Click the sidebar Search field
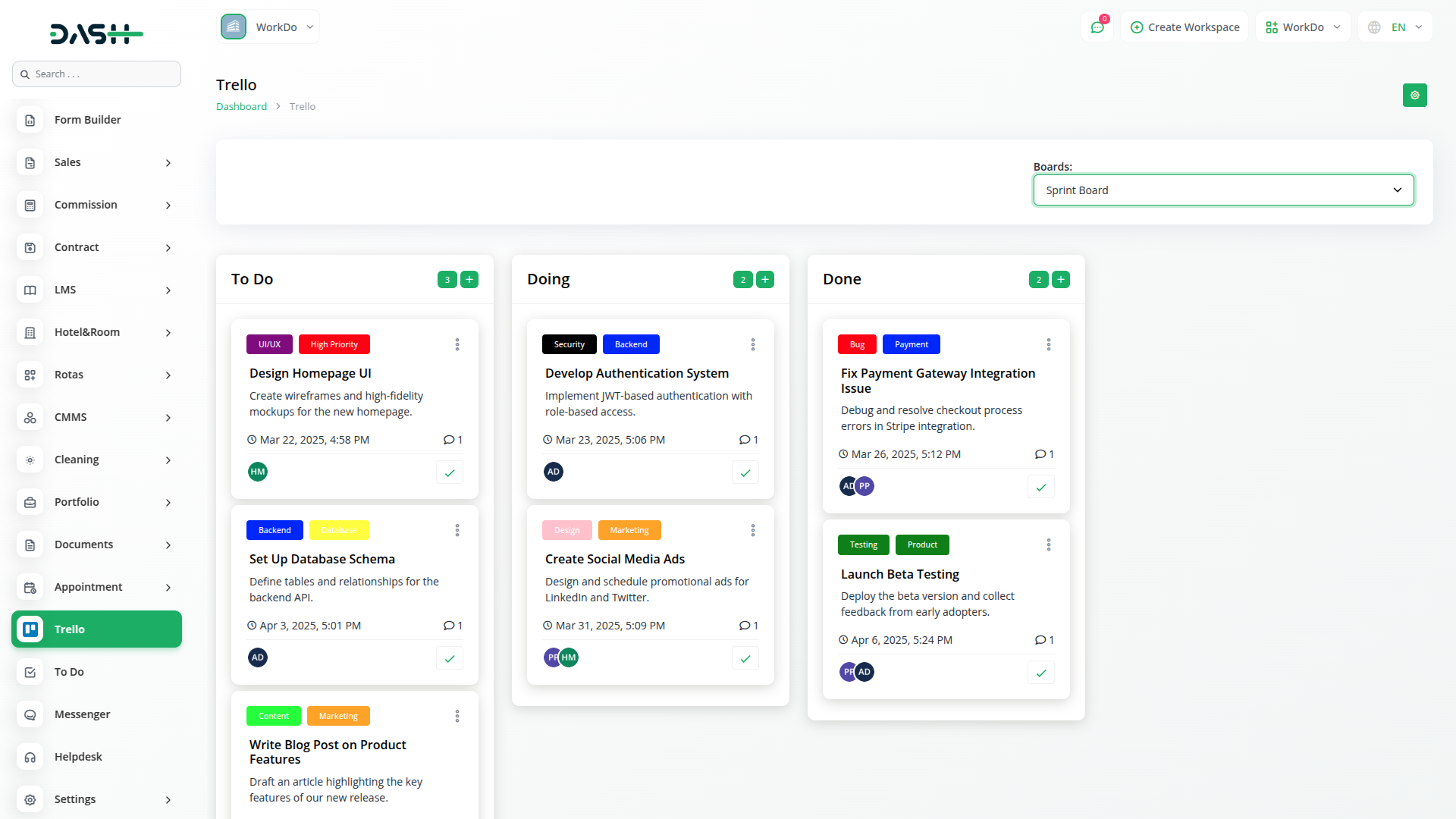 (x=96, y=74)
